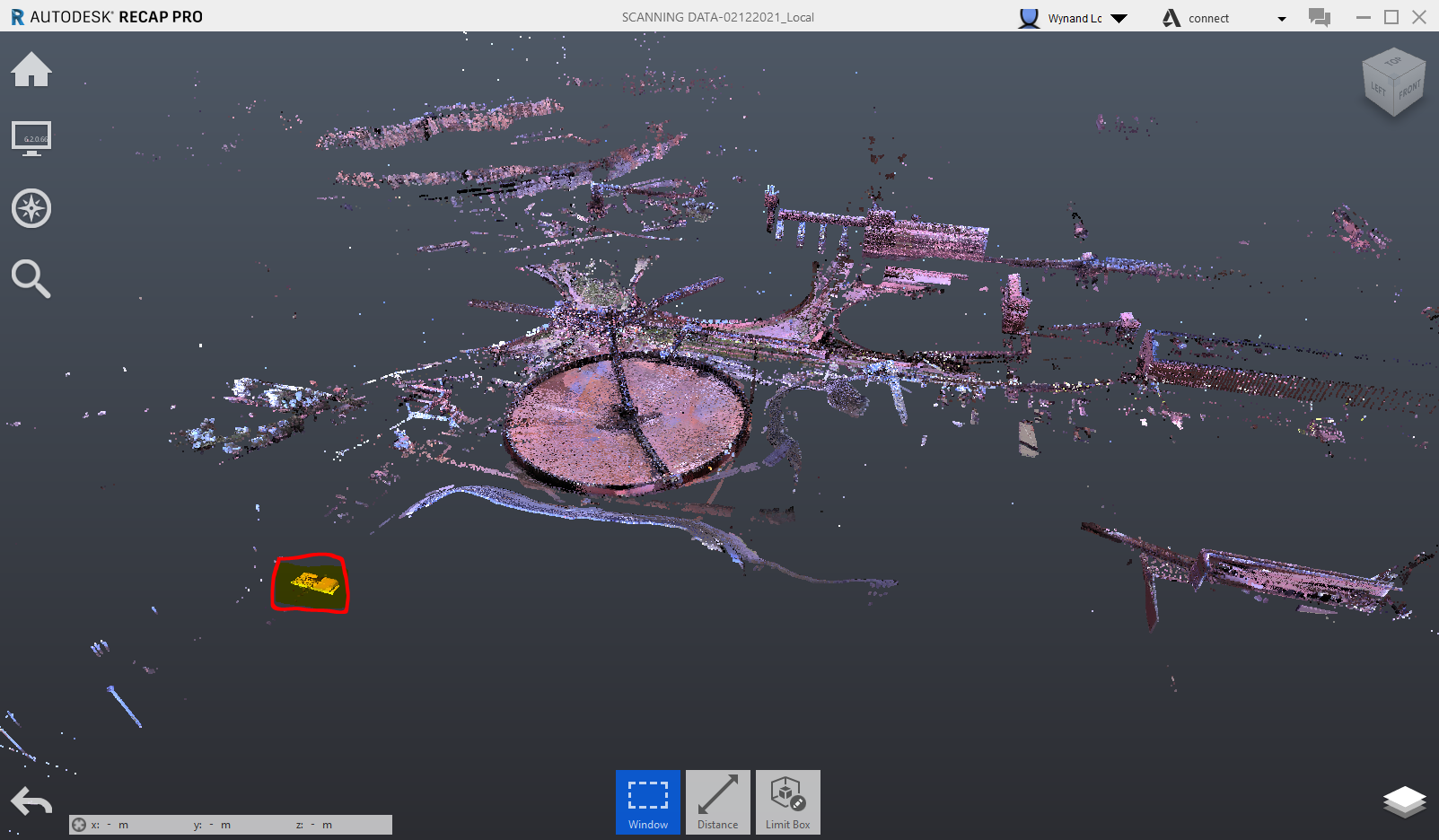1439x840 pixels.
Task: Click the ViewCube orientation widget
Action: point(1393,83)
